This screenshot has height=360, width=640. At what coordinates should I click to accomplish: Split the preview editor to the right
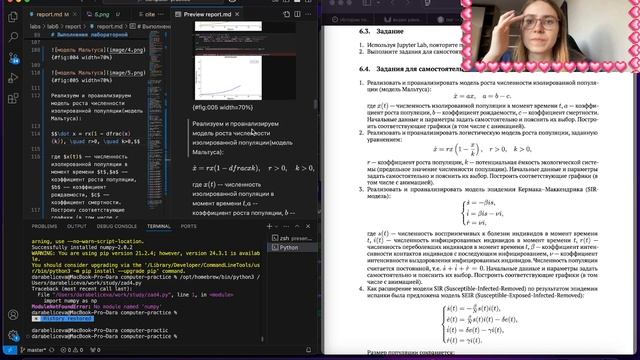pyautogui.click(x=297, y=14)
